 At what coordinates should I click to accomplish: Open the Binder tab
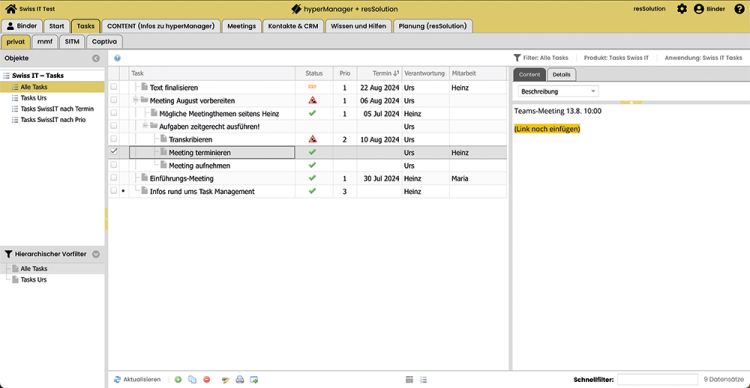[x=22, y=26]
